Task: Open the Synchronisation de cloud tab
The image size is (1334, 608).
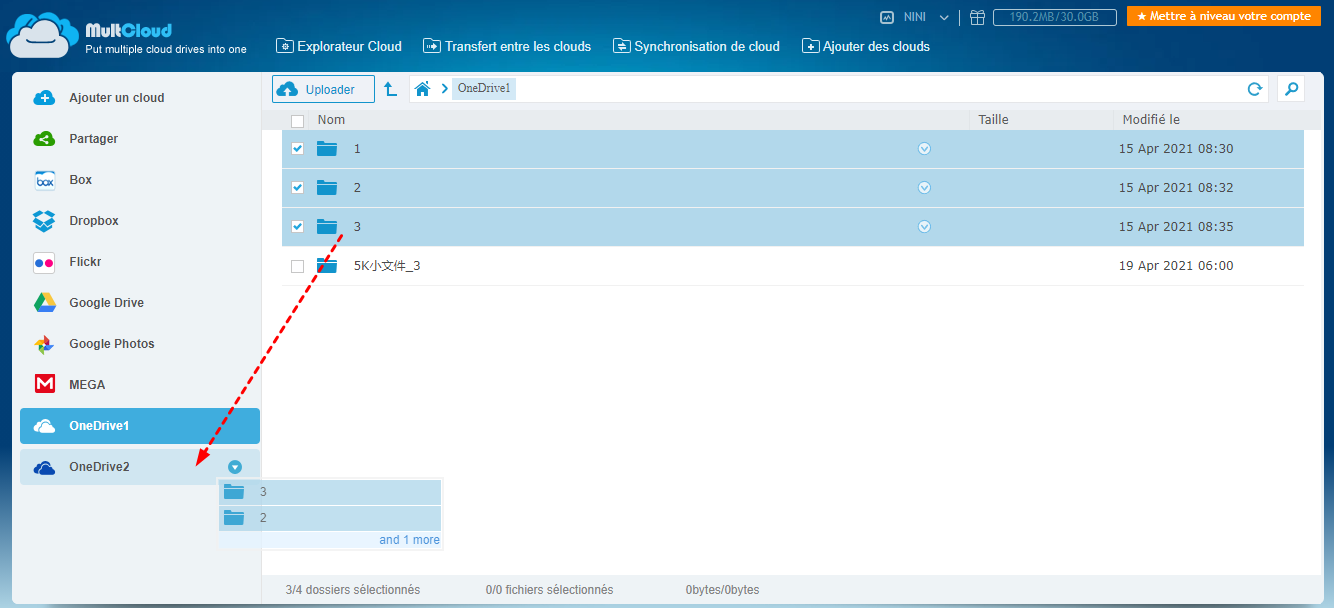Action: pos(696,46)
